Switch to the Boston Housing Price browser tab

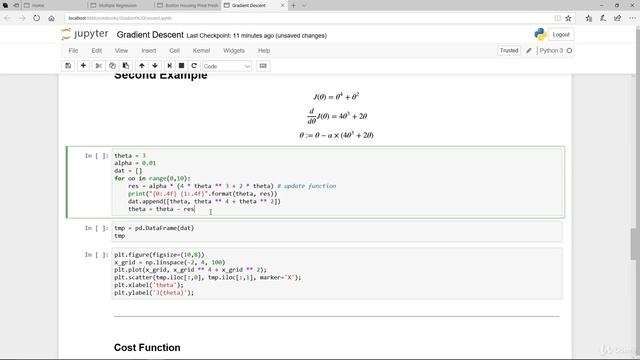188,6
